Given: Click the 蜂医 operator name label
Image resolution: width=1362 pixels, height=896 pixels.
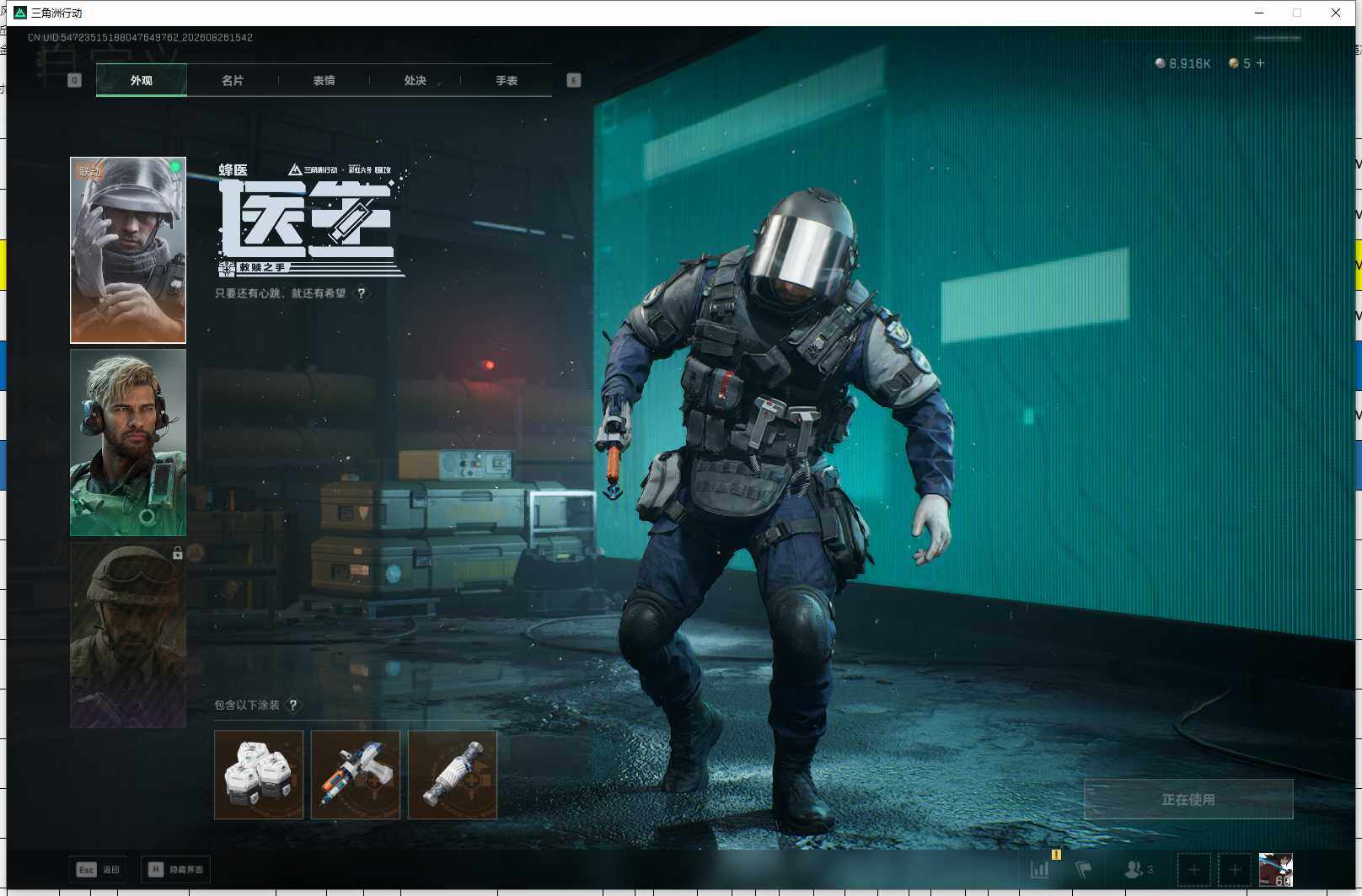Looking at the screenshot, I should (233, 170).
